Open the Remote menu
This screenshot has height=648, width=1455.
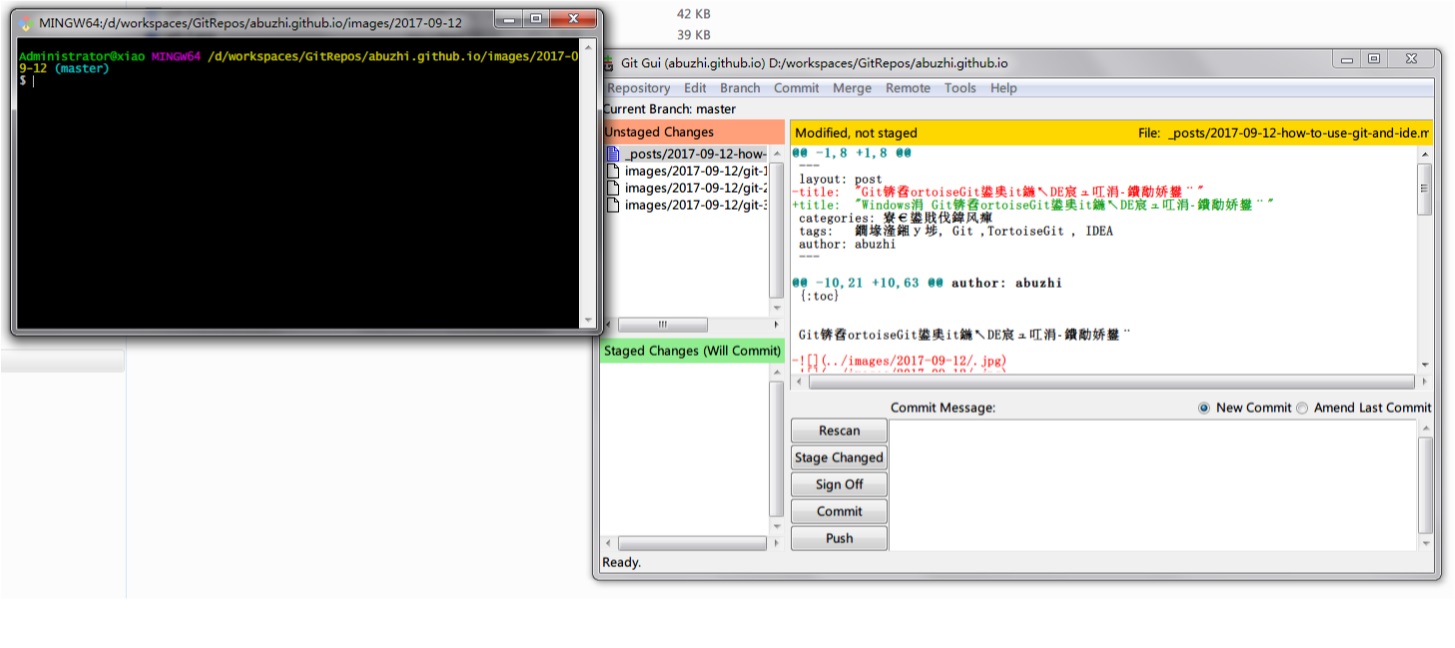pos(908,88)
